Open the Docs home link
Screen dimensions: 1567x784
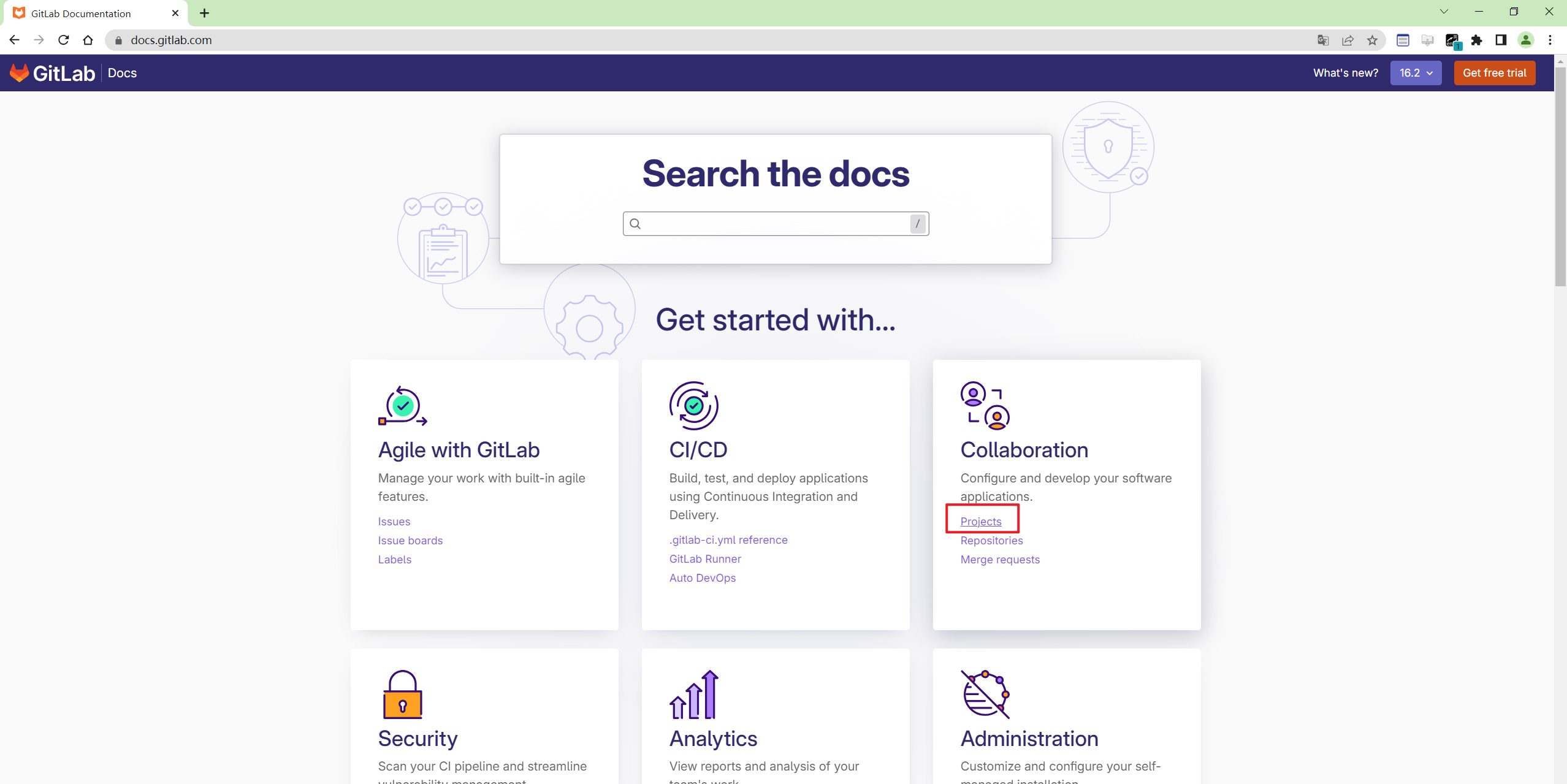pyautogui.click(x=122, y=73)
